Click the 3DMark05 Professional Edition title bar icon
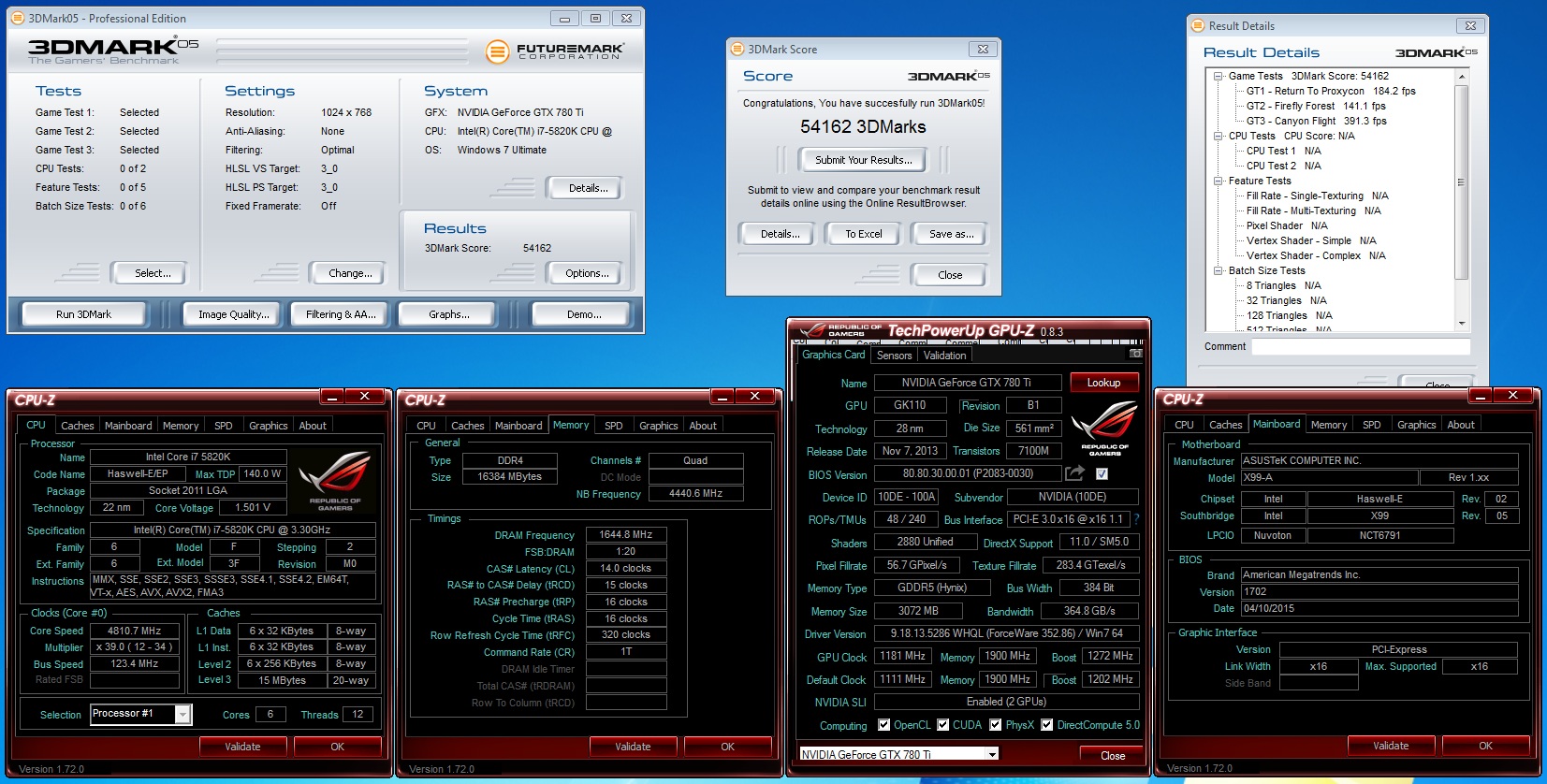 pos(18,18)
